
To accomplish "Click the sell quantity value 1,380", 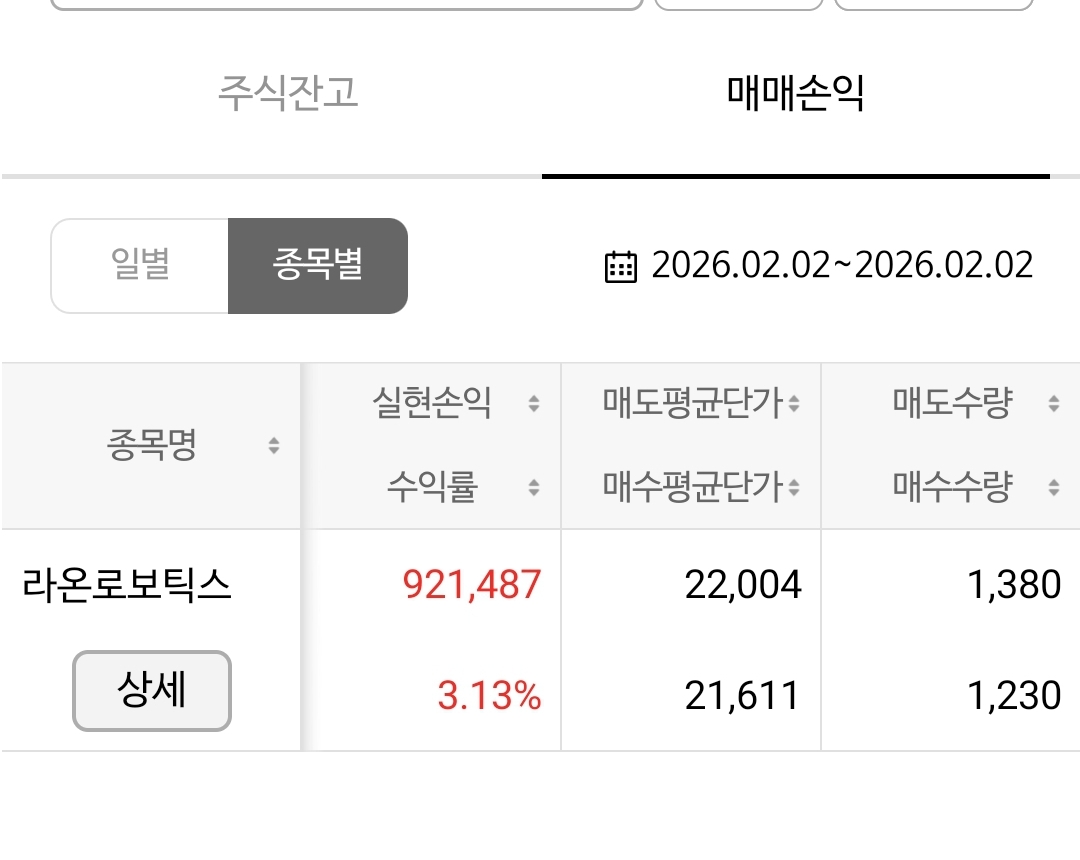I will click(1014, 585).
